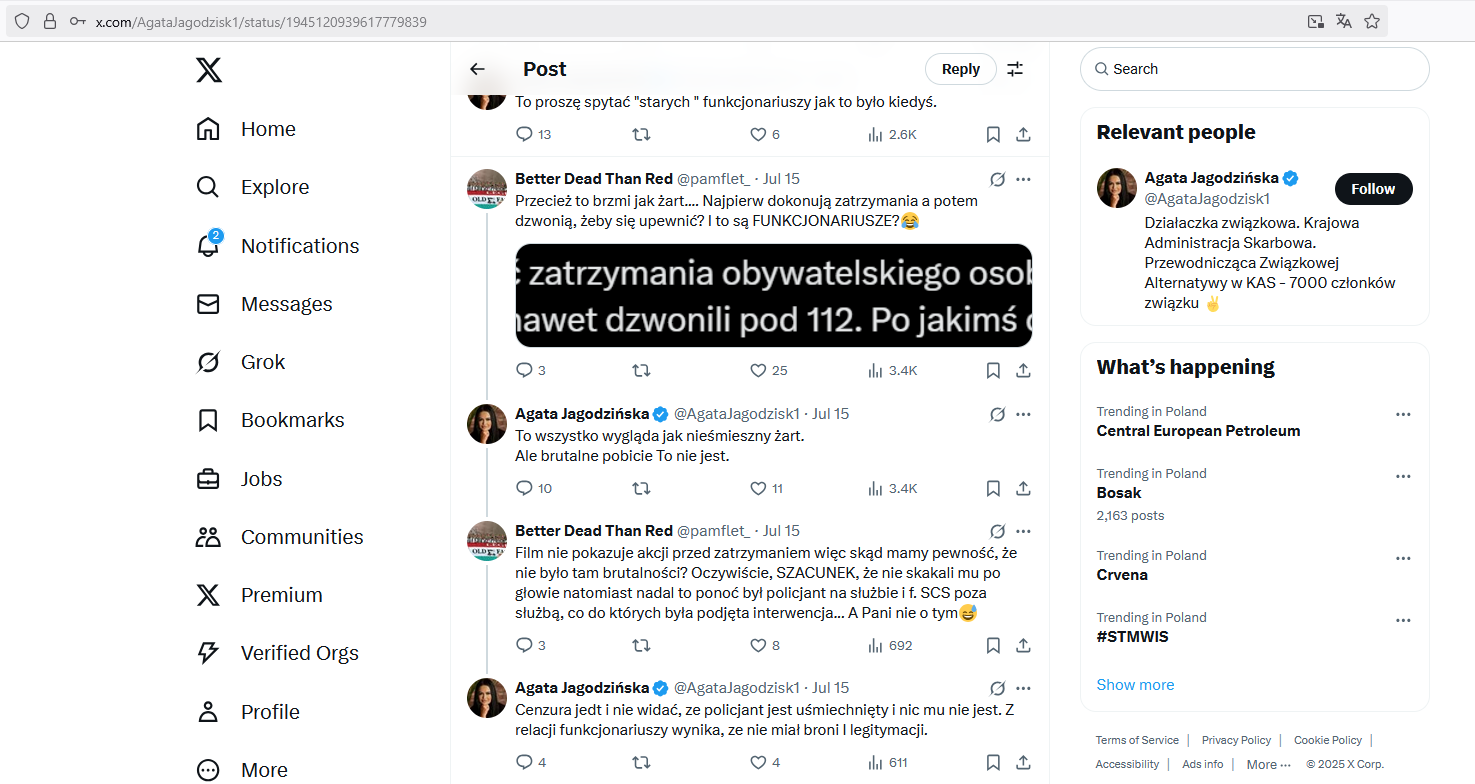Open the quoted text image thumbnail
This screenshot has width=1475, height=784.
773,295
